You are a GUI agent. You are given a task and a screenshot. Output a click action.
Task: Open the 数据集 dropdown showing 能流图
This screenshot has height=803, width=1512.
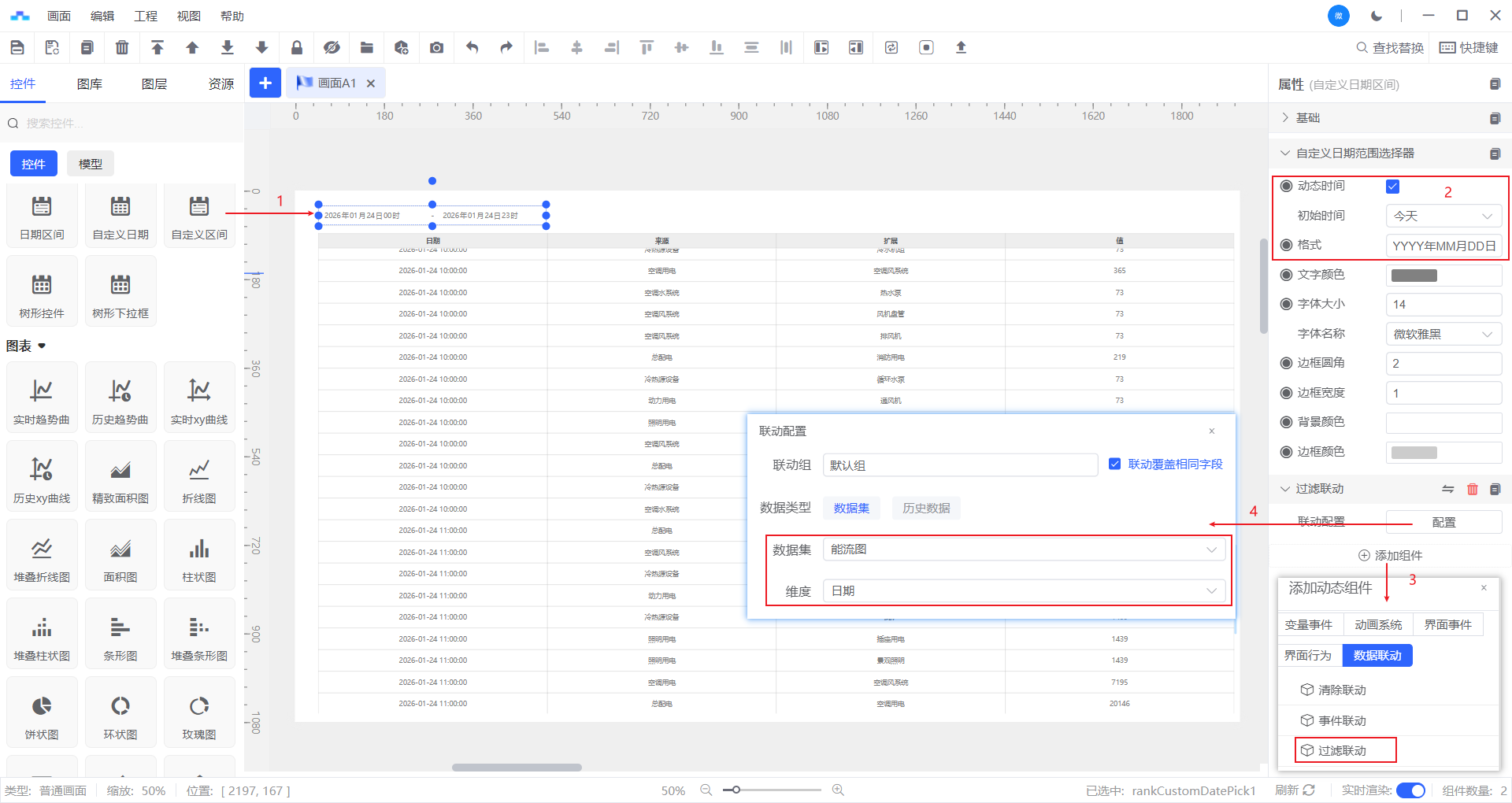click(x=1023, y=550)
